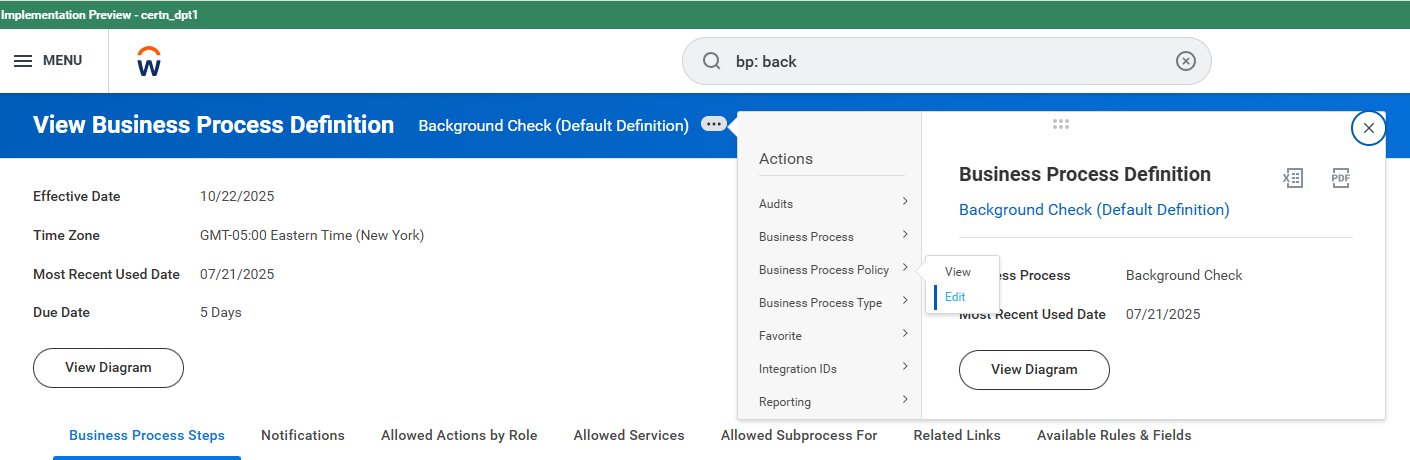Click the main page Most Recent Used Date 07/21/2025

pyautogui.click(x=237, y=275)
